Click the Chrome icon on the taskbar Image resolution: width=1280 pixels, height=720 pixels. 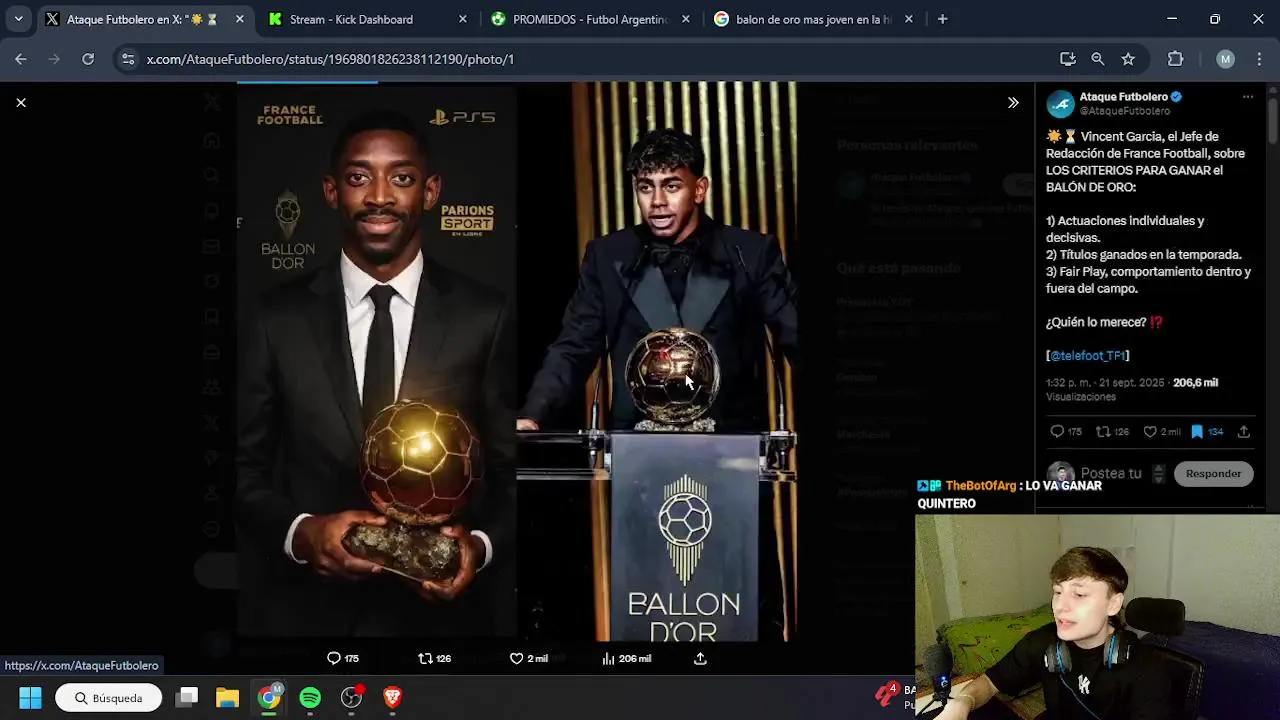coord(269,697)
